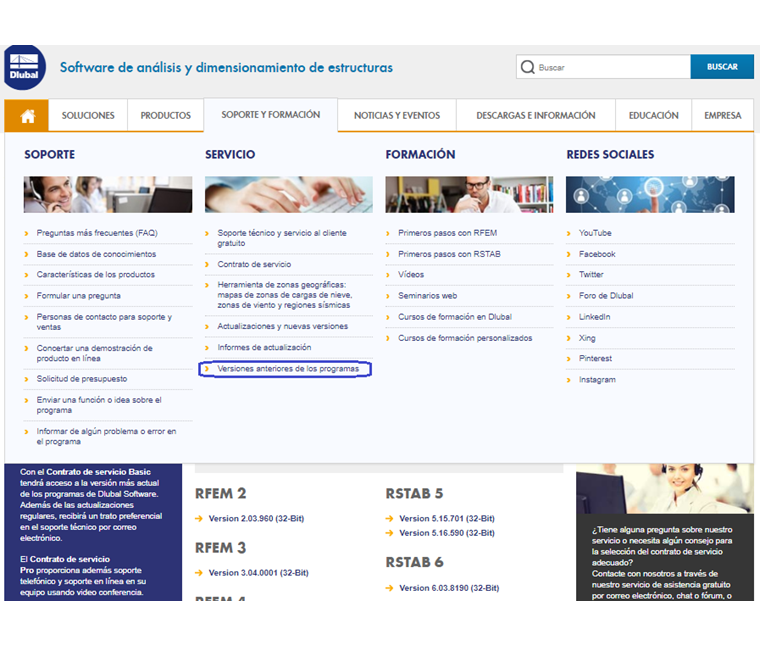This screenshot has width=760, height=647.
Task: Open the NOTICIAS Y EVENTOS menu
Action: (x=397, y=115)
